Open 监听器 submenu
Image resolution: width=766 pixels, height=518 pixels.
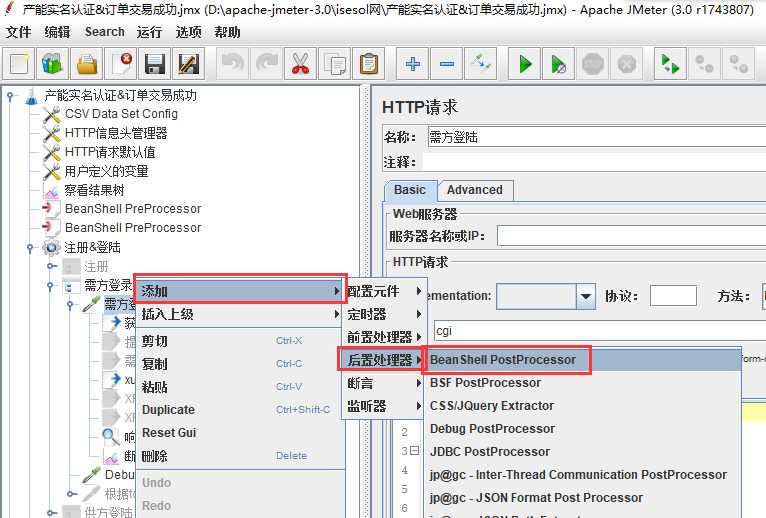coord(384,406)
